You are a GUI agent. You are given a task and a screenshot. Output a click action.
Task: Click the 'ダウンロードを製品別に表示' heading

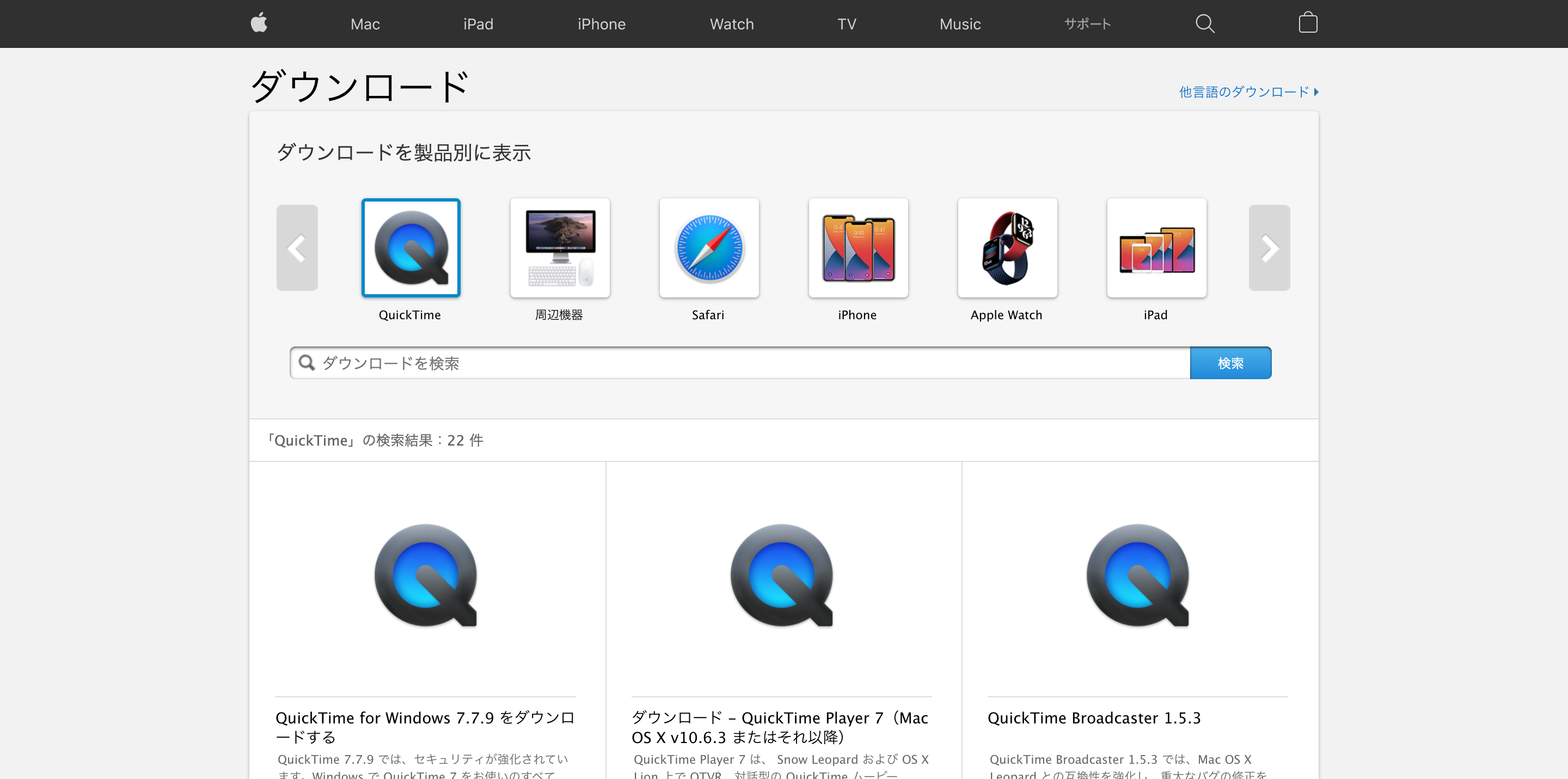click(x=403, y=153)
